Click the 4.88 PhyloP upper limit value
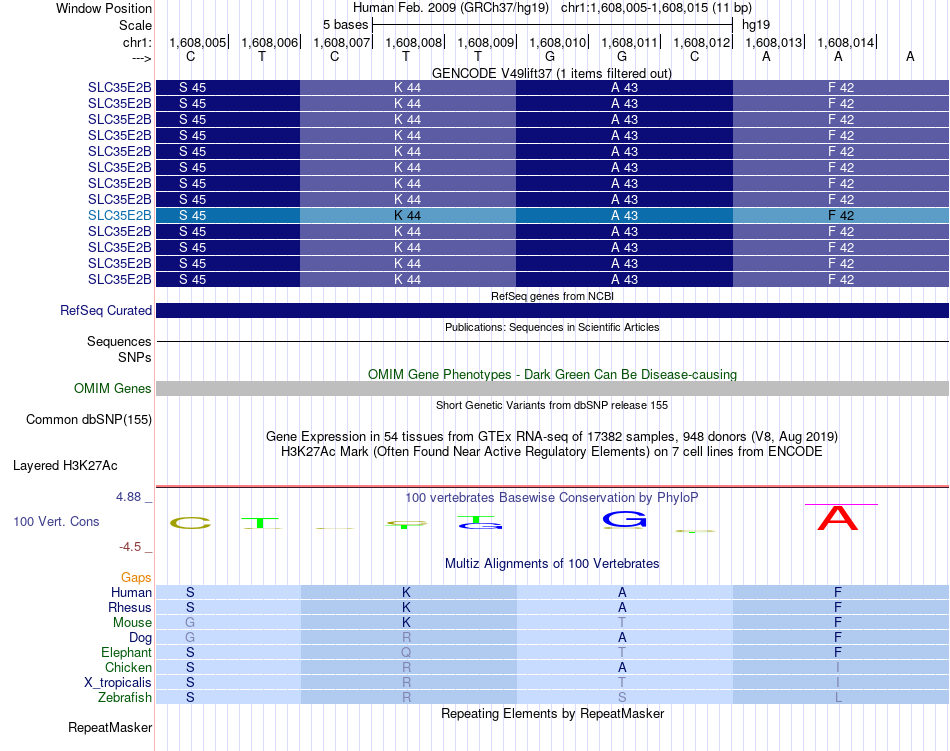 (128, 497)
